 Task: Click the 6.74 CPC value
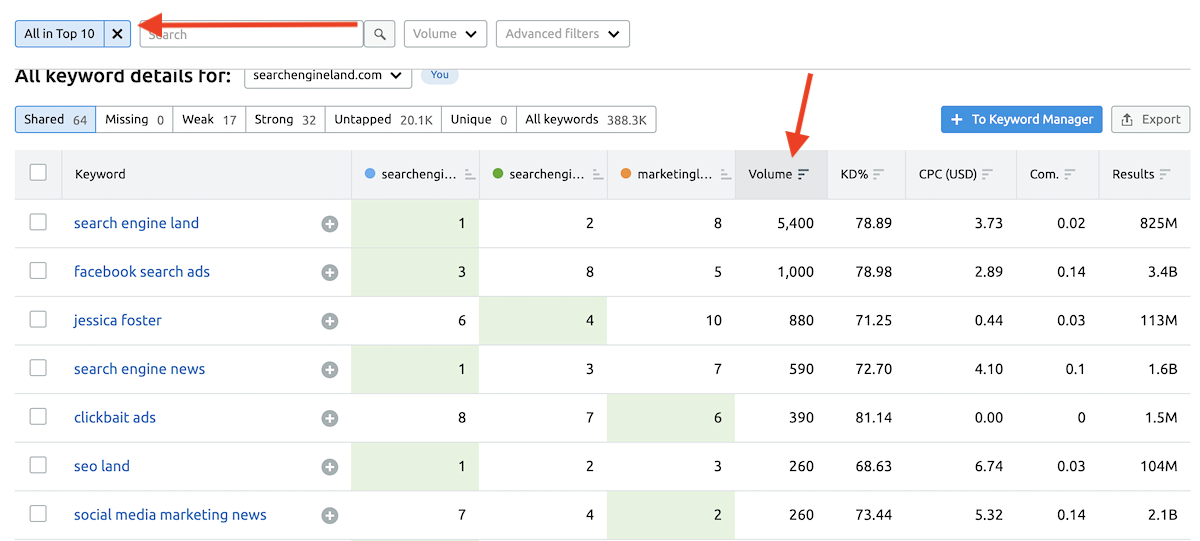[x=988, y=466]
